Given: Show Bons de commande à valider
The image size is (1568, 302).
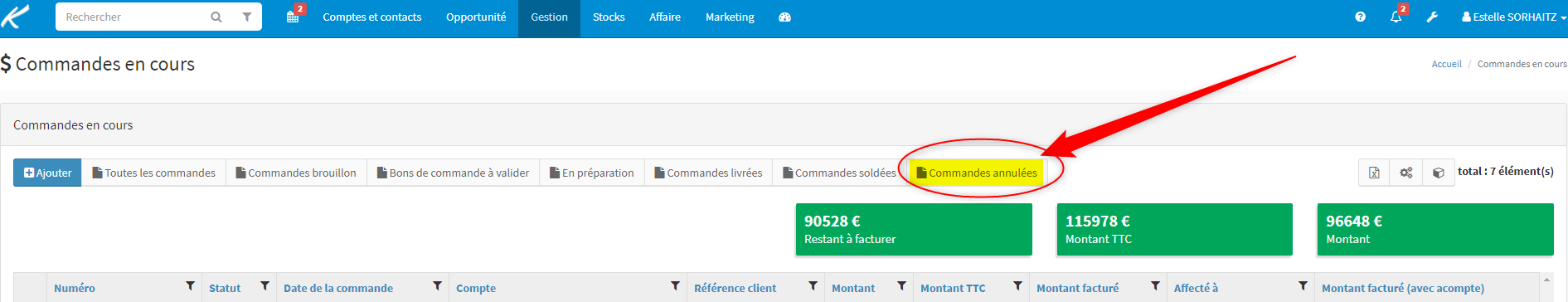Looking at the screenshot, I should [x=453, y=173].
